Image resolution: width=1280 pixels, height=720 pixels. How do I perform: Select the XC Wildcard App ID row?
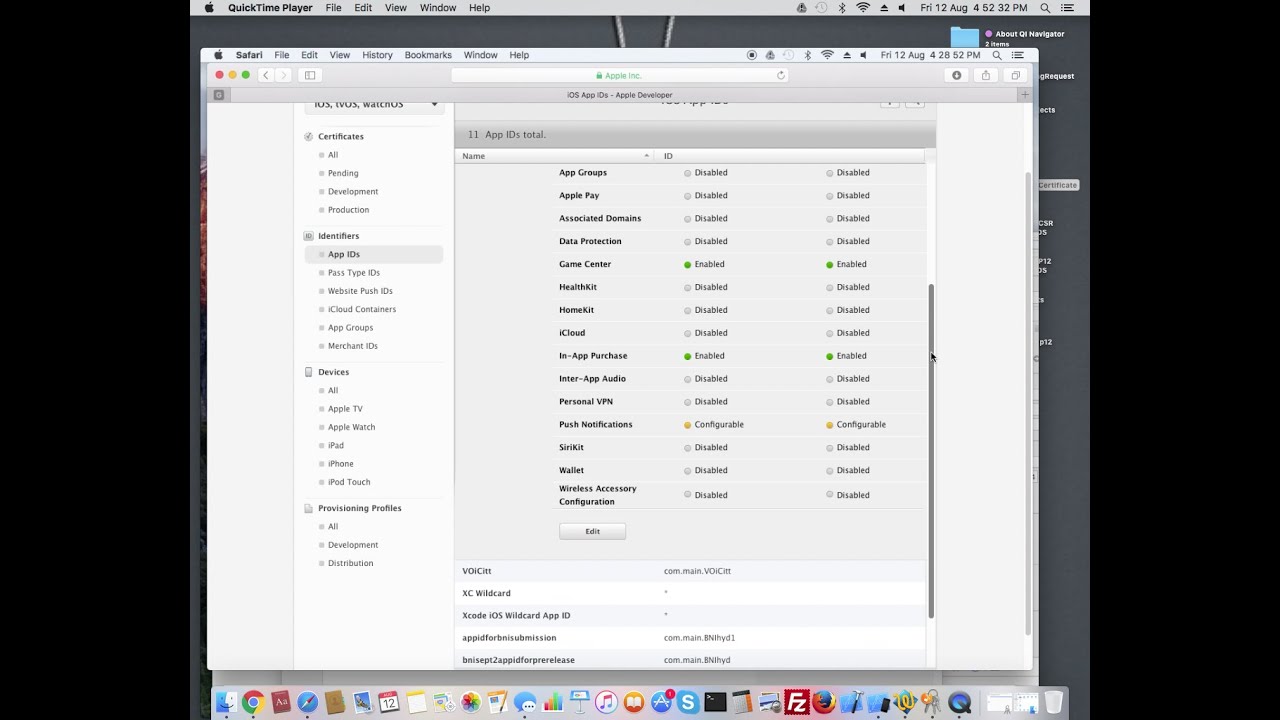pos(690,593)
